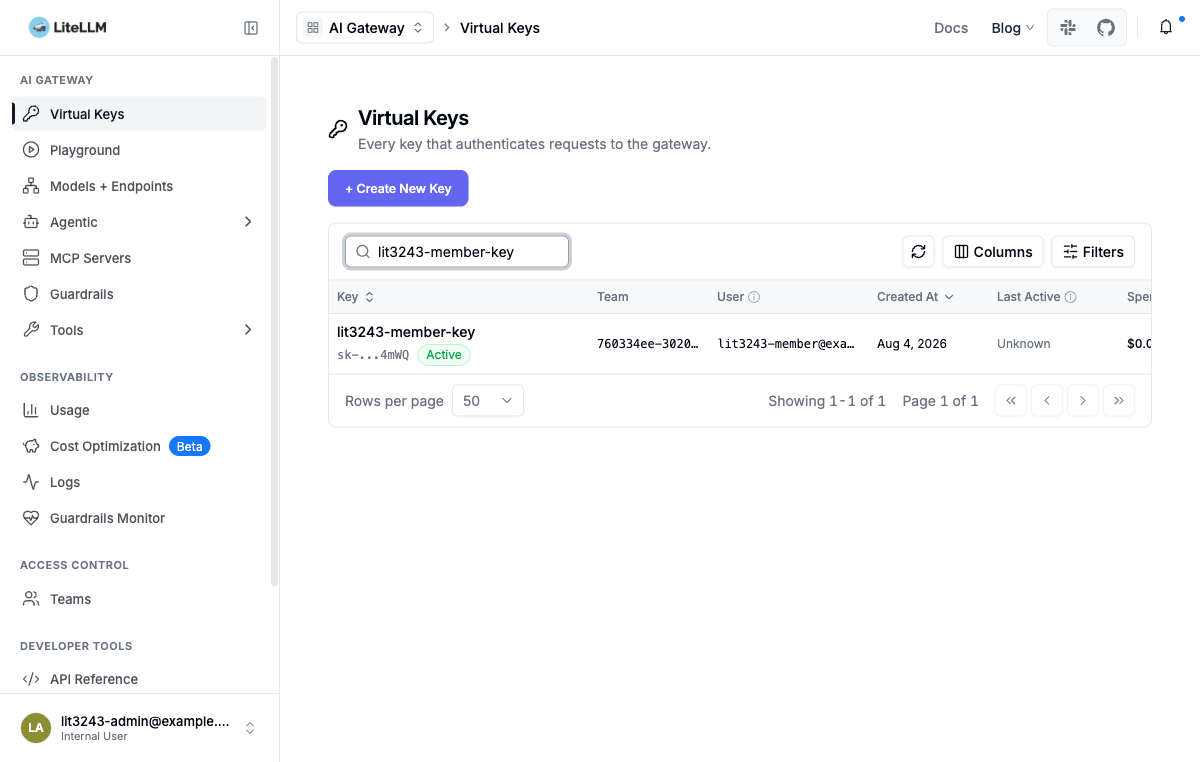Click the Active status badge

click(x=444, y=354)
